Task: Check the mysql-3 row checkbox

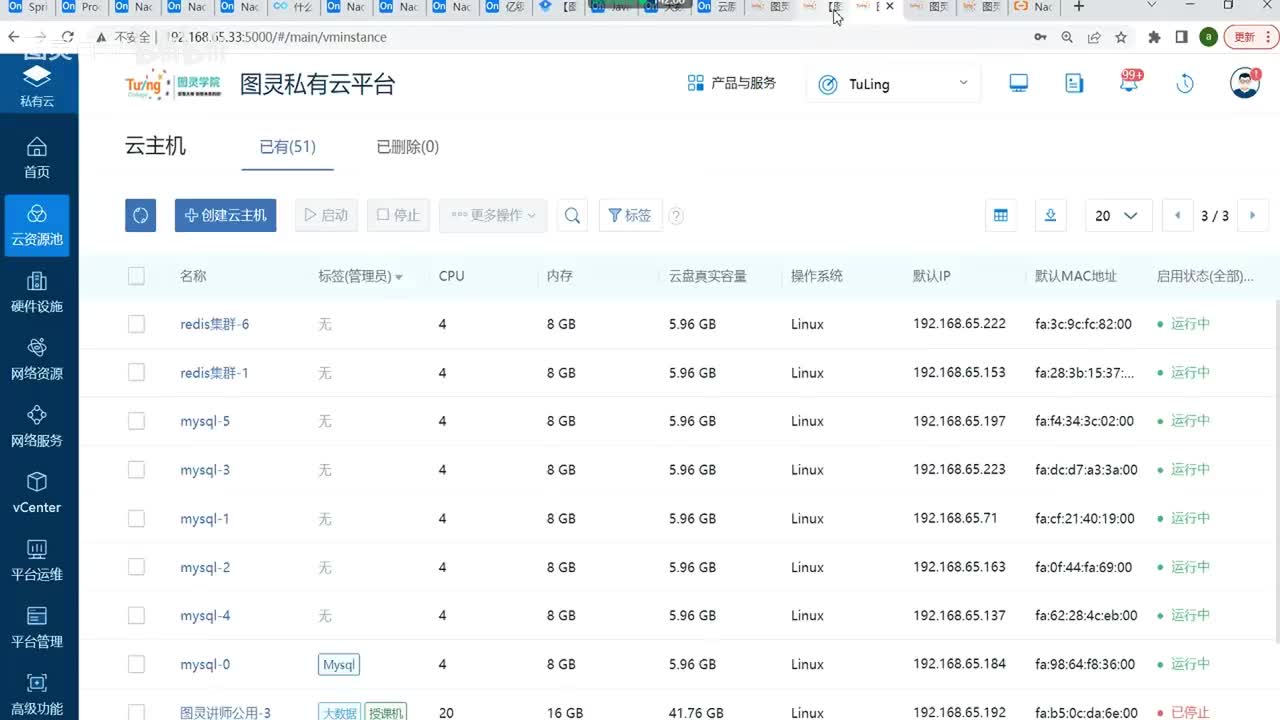Action: coord(136,469)
